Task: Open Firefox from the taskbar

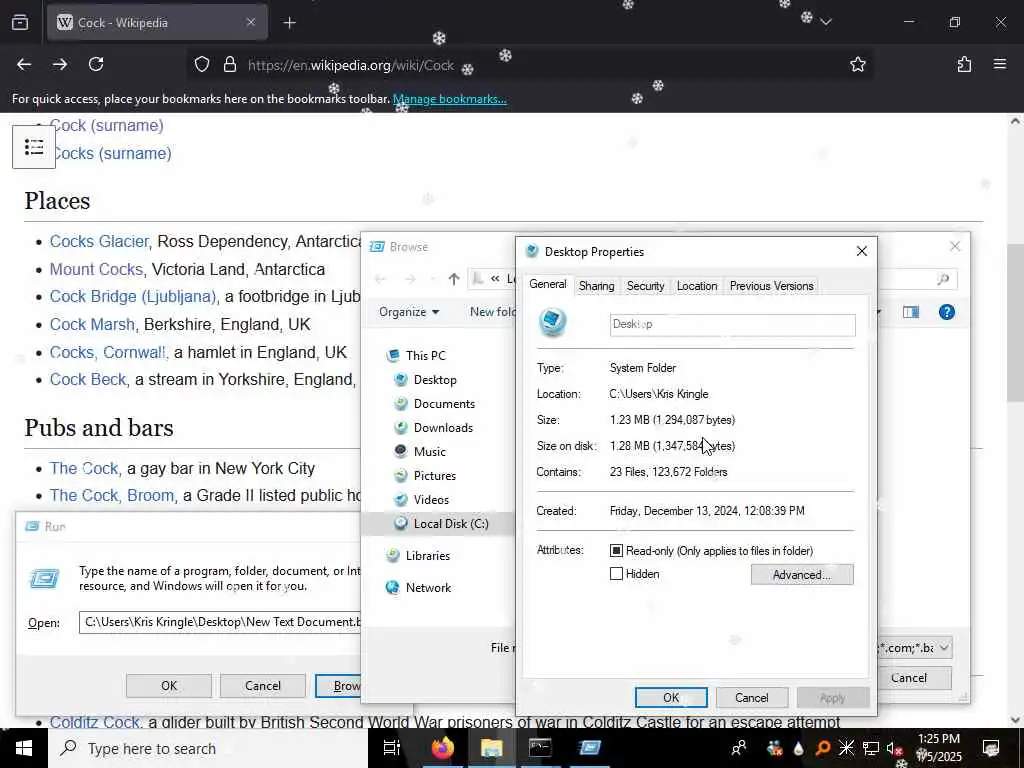Action: (442, 748)
